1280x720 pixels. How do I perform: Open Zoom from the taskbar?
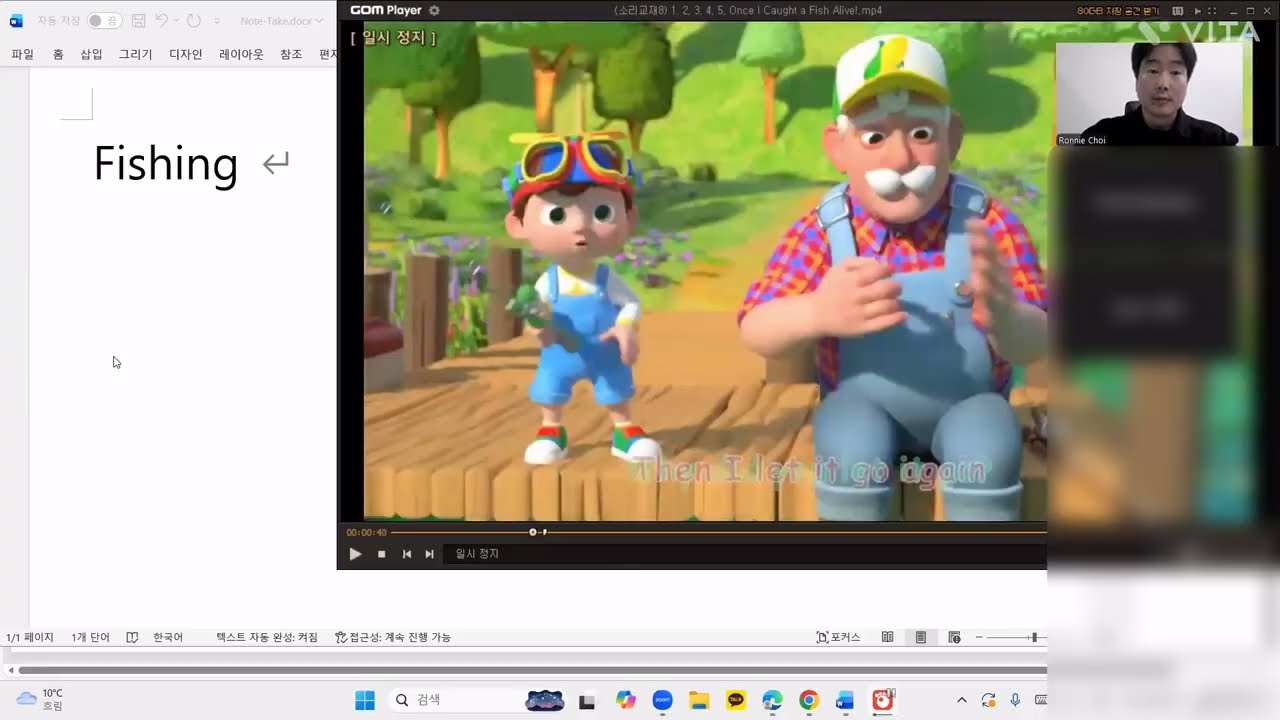pos(662,700)
